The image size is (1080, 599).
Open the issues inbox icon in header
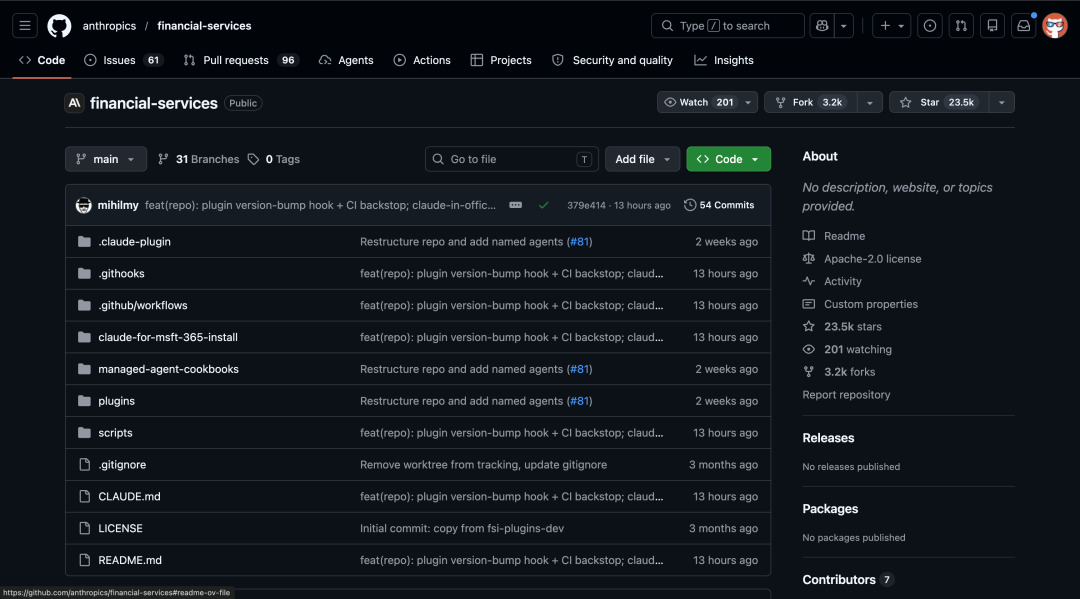point(930,26)
